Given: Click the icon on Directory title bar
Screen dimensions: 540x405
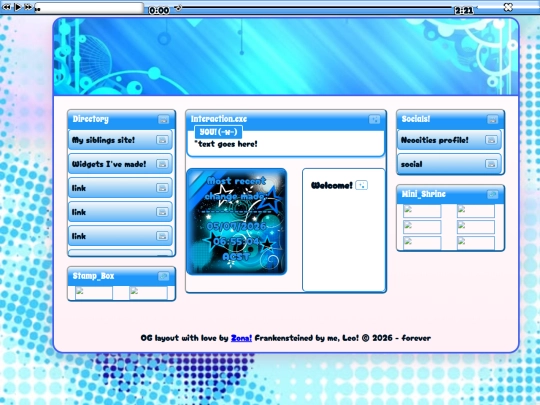Looking at the screenshot, I should (164, 120).
